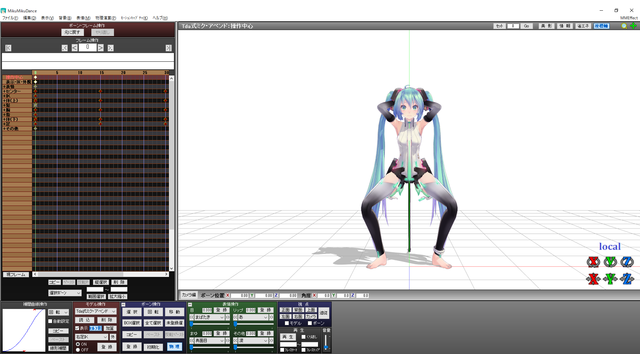Click the blue Z rotation axis icon

627,262
